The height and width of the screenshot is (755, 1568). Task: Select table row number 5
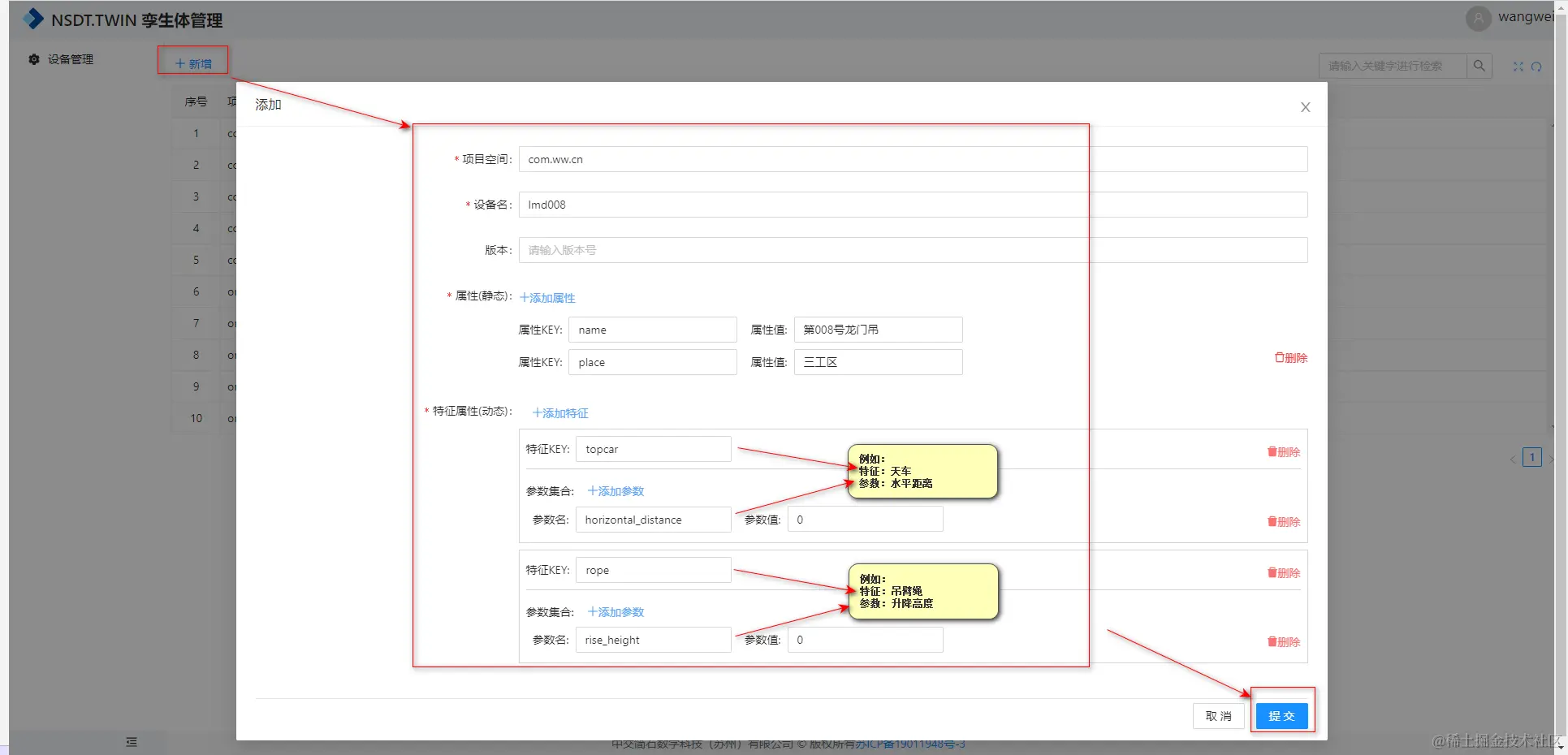(196, 260)
